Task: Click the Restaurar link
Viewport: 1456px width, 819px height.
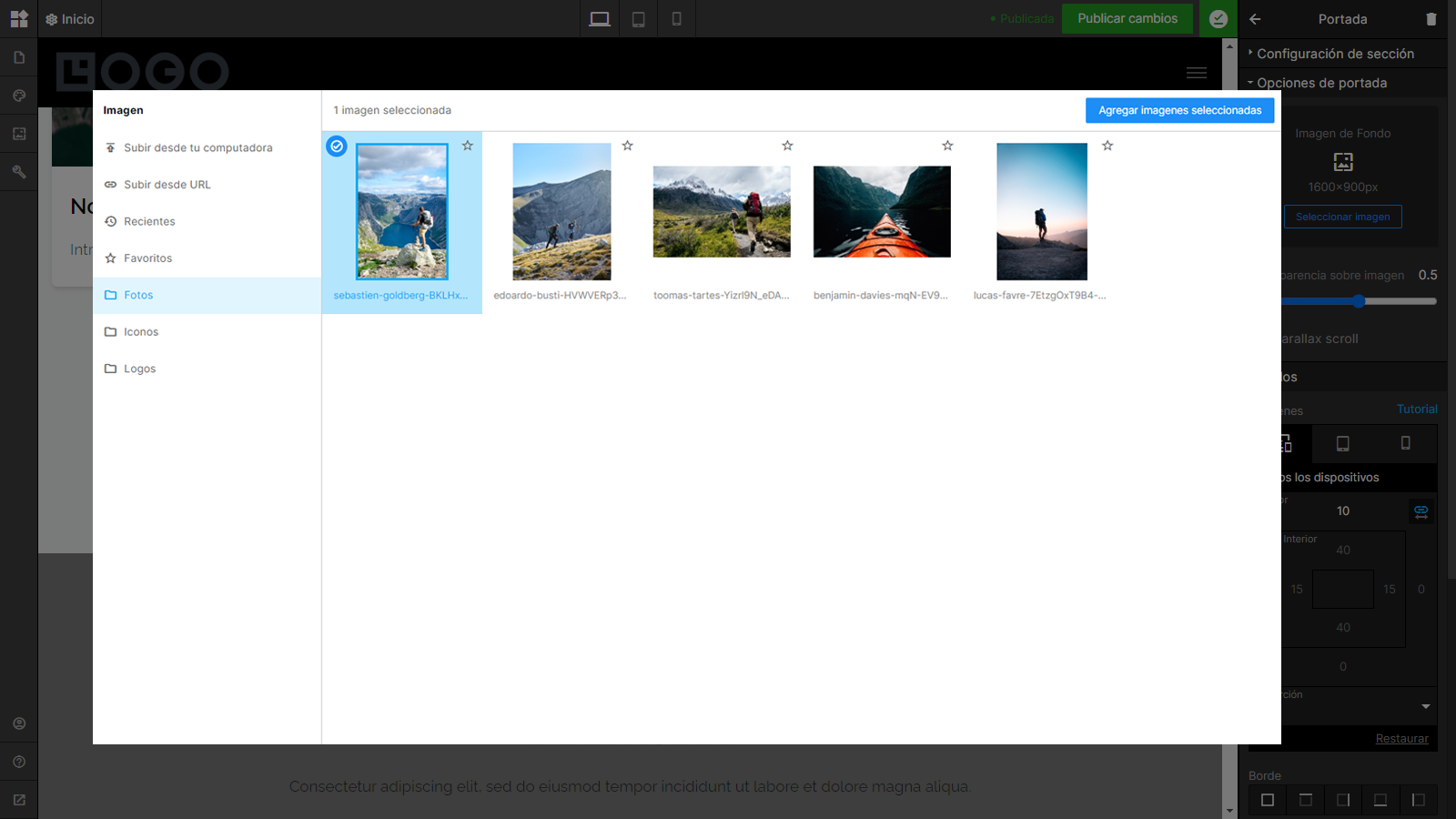Action: coord(1401,739)
